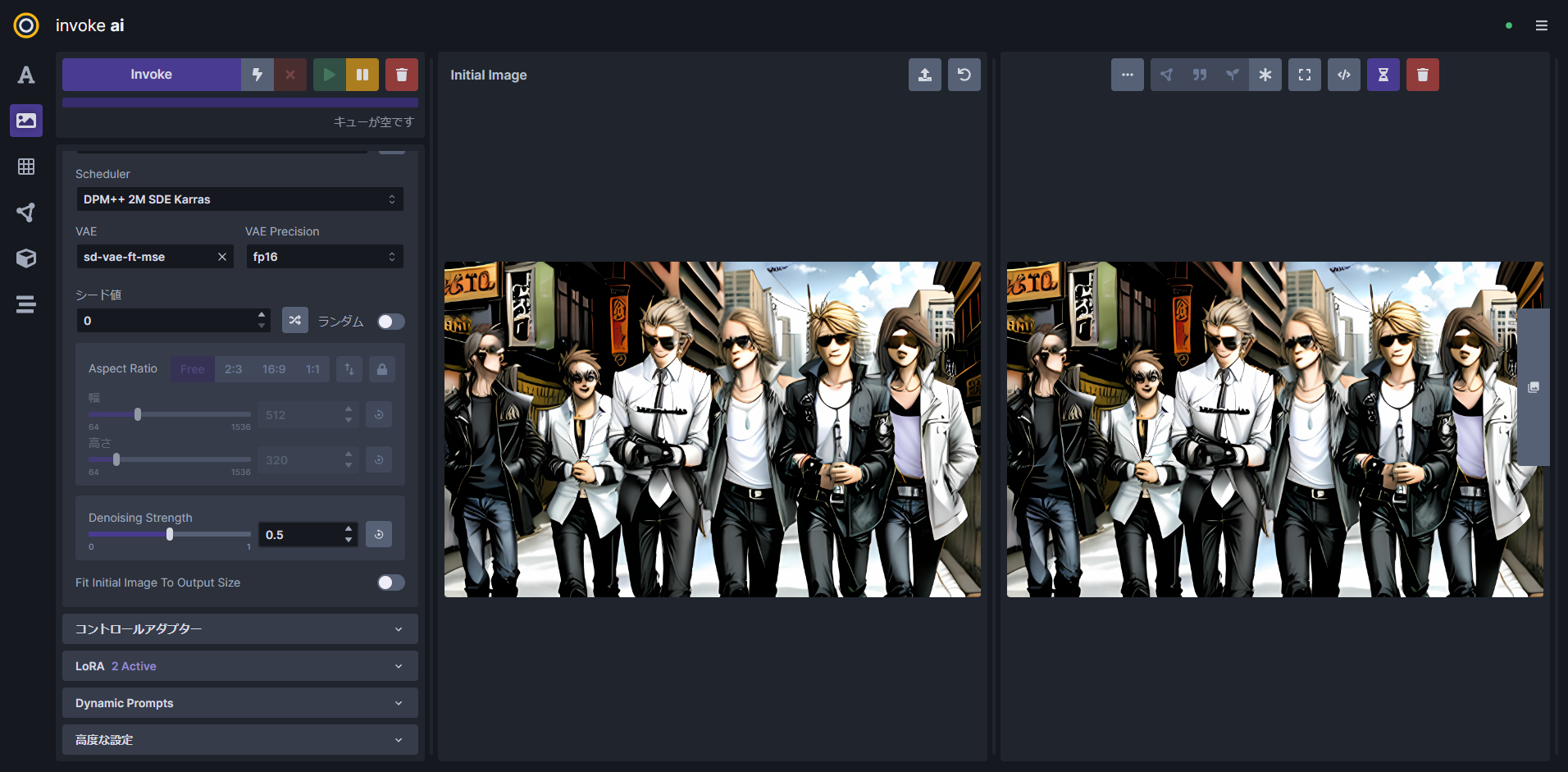Delete the current image with the trash icon
Image resolution: width=1568 pixels, height=772 pixels.
click(1422, 75)
